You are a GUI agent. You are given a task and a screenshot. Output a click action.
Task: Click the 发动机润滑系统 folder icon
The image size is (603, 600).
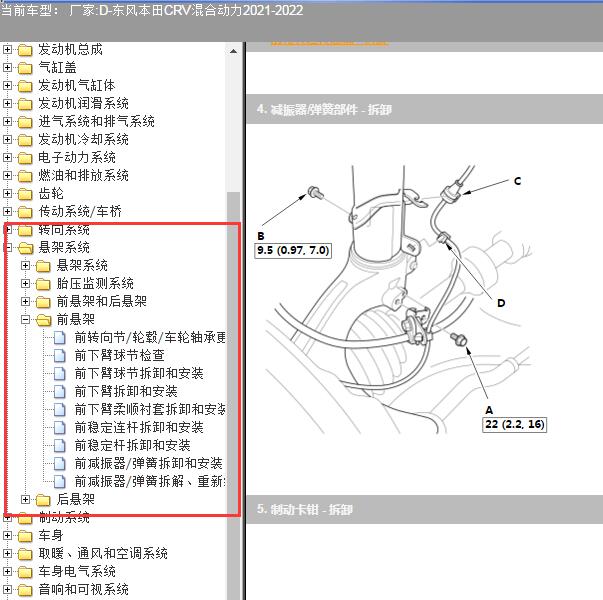[x=25, y=104]
